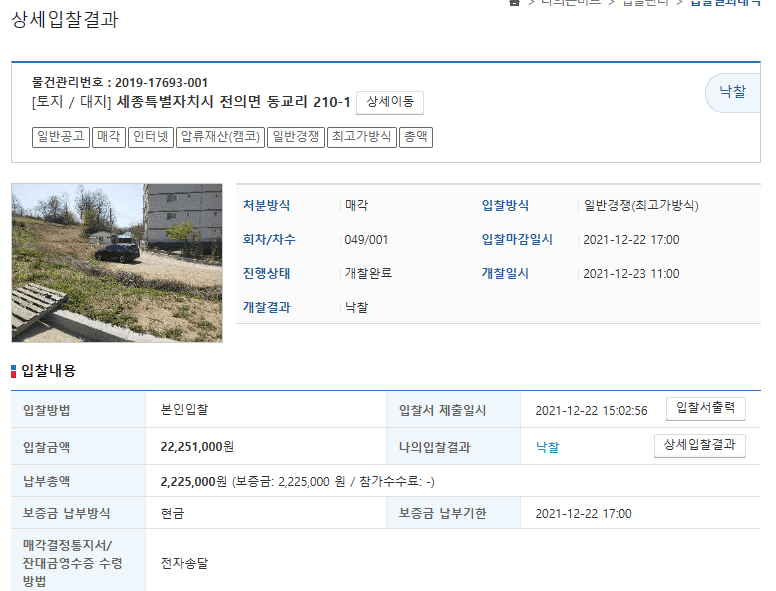Click the 인터넷 tag

click(151, 137)
